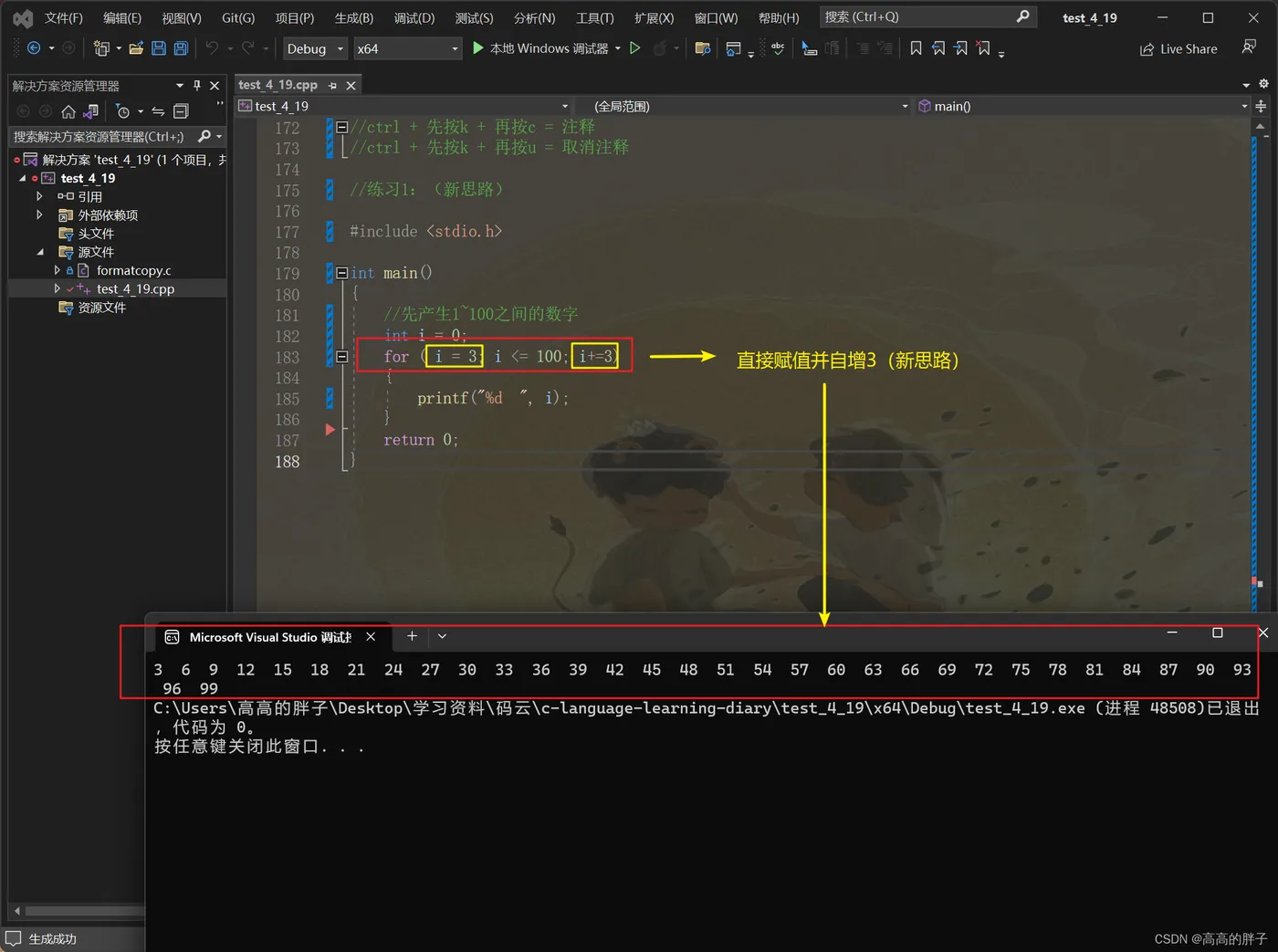Expand the 引用 node
Screen dimensions: 1278x952
[x=39, y=196]
